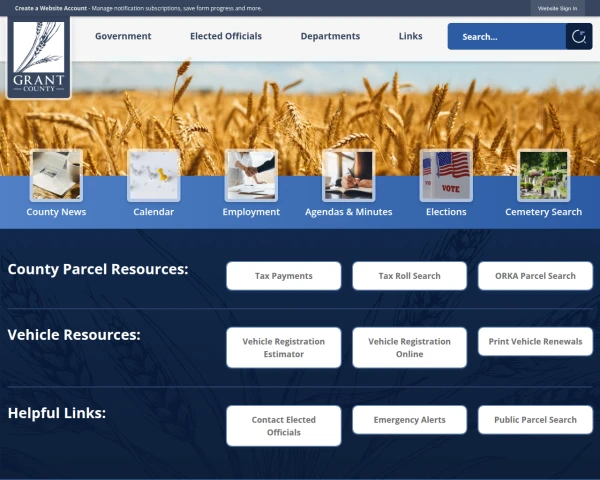
Task: Open the Print Vehicle Renewals button
Action: 535,341
